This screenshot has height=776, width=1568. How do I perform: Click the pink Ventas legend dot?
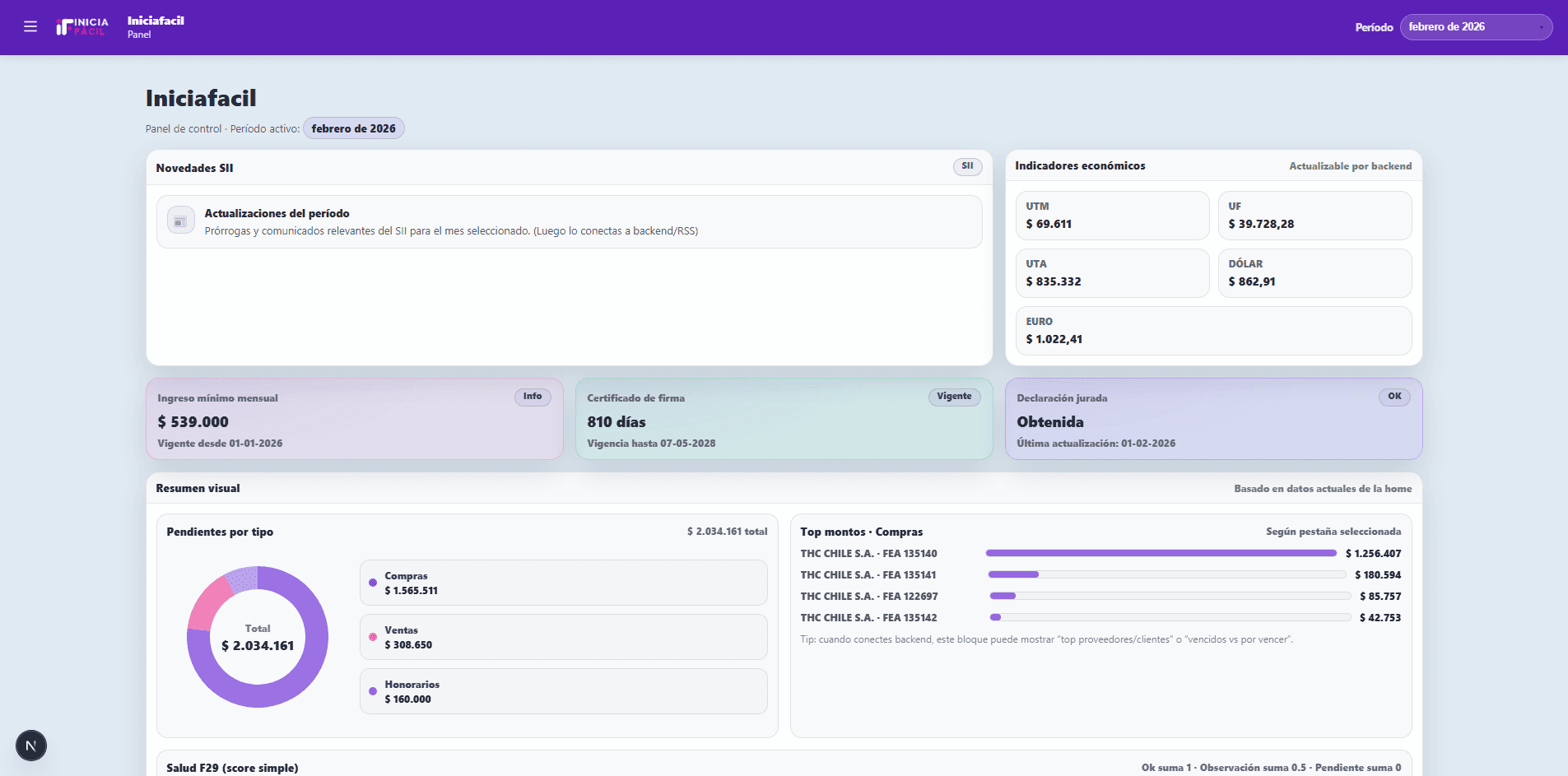(373, 637)
